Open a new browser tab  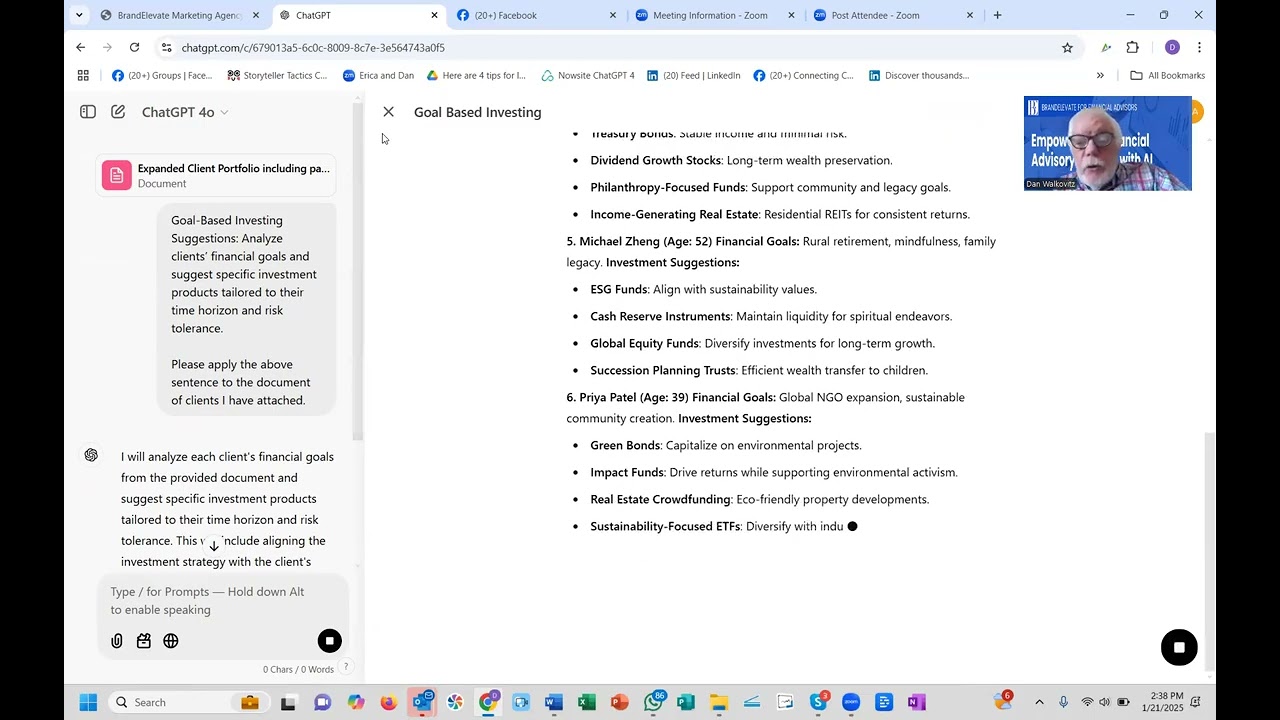pos(997,15)
